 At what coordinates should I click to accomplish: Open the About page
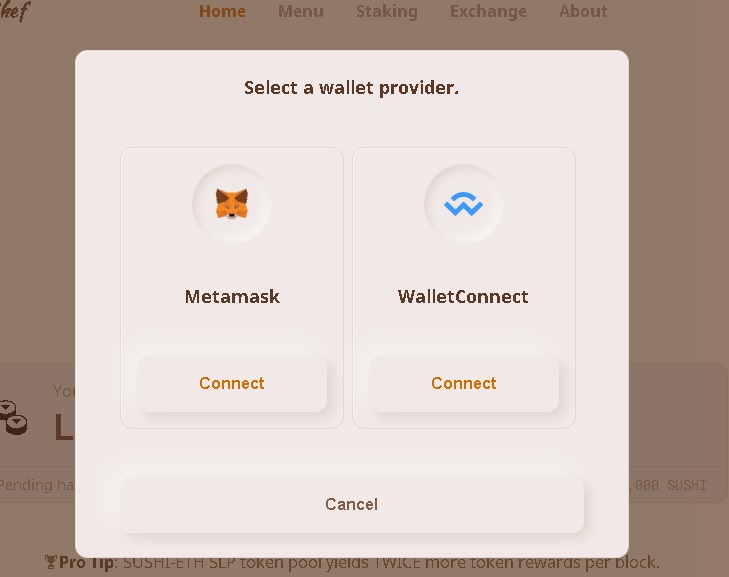point(583,11)
